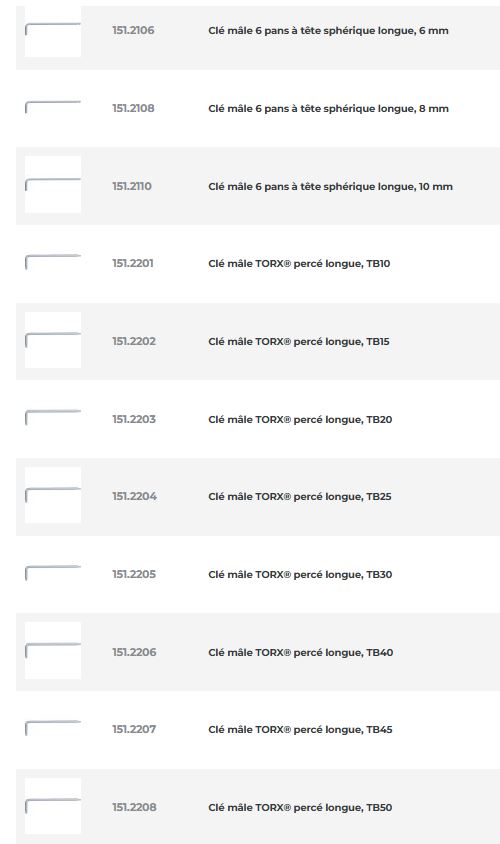The image size is (500, 844).
Task: Open product thumbnail for 151.2106 hex key
Action: coord(53,30)
